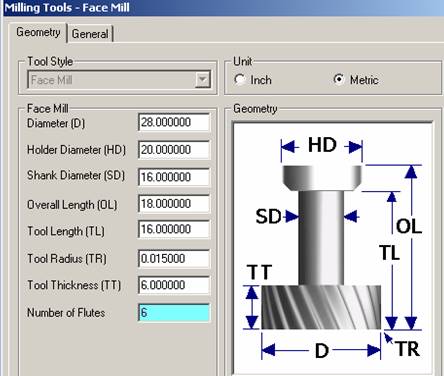Click the highlighted Number of Flutes field
Viewport: 444px width, 376px height.
click(174, 313)
